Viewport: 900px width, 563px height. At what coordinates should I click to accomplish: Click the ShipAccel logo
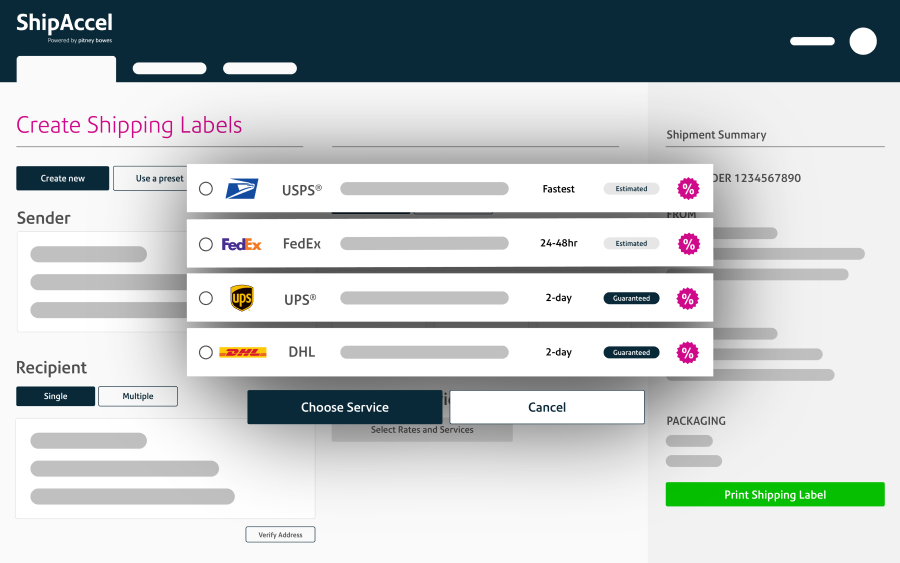64,27
